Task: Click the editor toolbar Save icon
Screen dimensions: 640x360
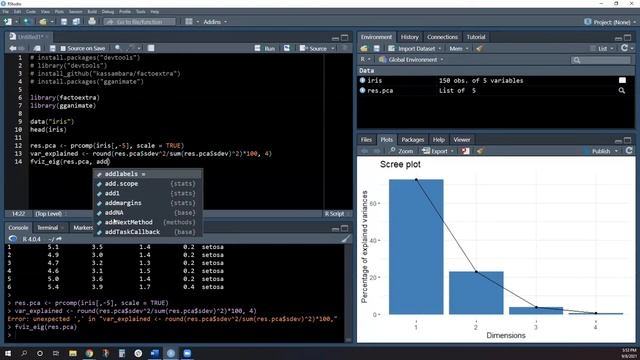Action: pos(52,48)
